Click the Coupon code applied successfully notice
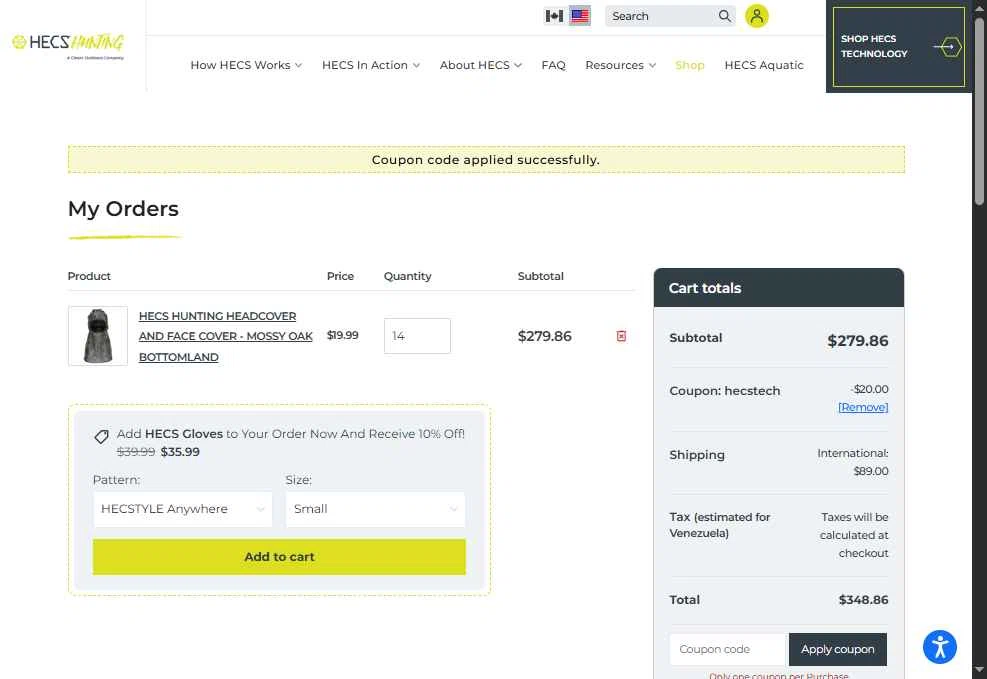This screenshot has width=987, height=679. tap(486, 160)
